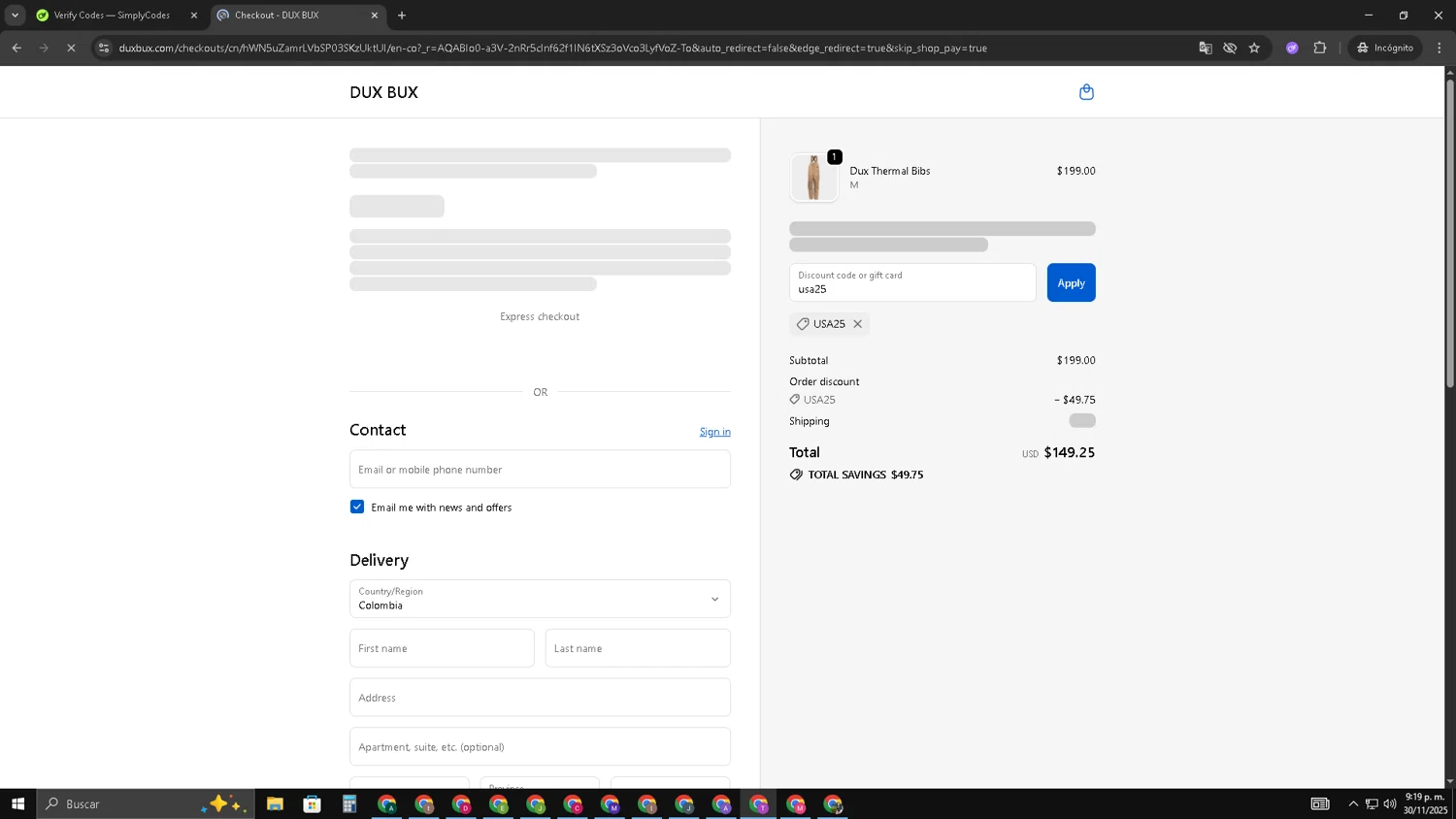1456x819 pixels.
Task: Bookmark this page with the star
Action: (1254, 48)
